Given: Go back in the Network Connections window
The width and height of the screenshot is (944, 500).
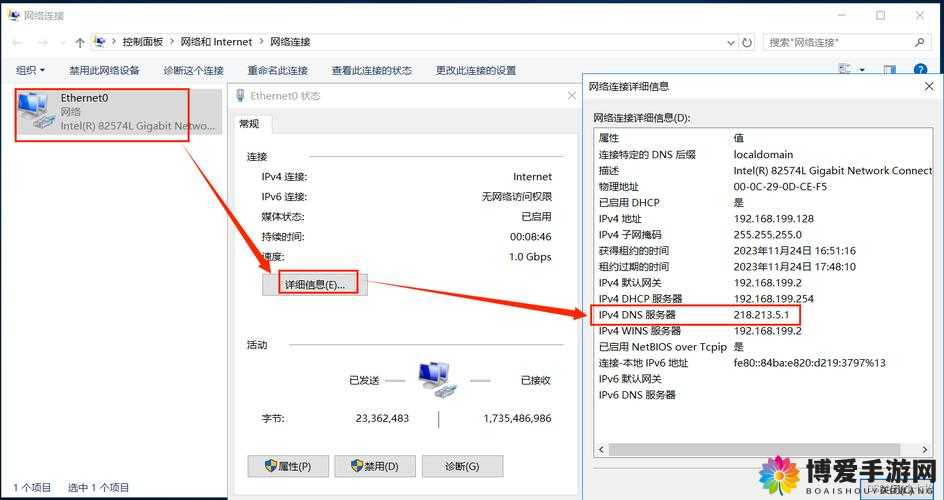Looking at the screenshot, I should coord(17,42).
